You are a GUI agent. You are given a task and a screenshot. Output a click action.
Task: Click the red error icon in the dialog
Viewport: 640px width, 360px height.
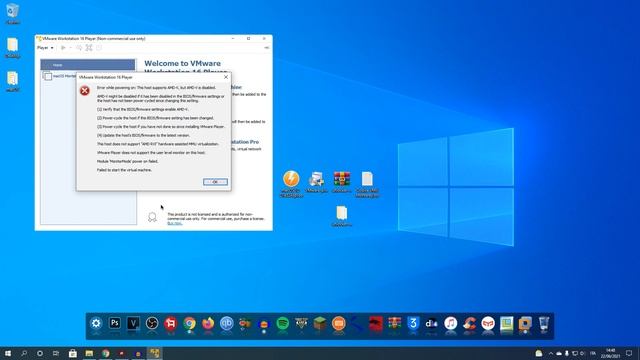click(84, 91)
